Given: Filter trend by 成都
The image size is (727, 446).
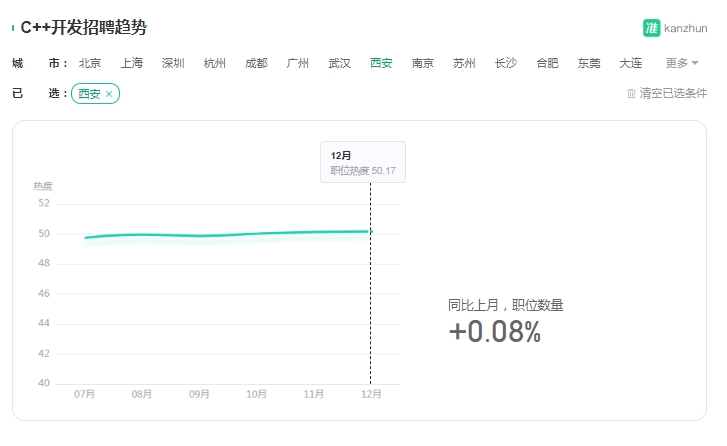Looking at the screenshot, I should (x=256, y=63).
